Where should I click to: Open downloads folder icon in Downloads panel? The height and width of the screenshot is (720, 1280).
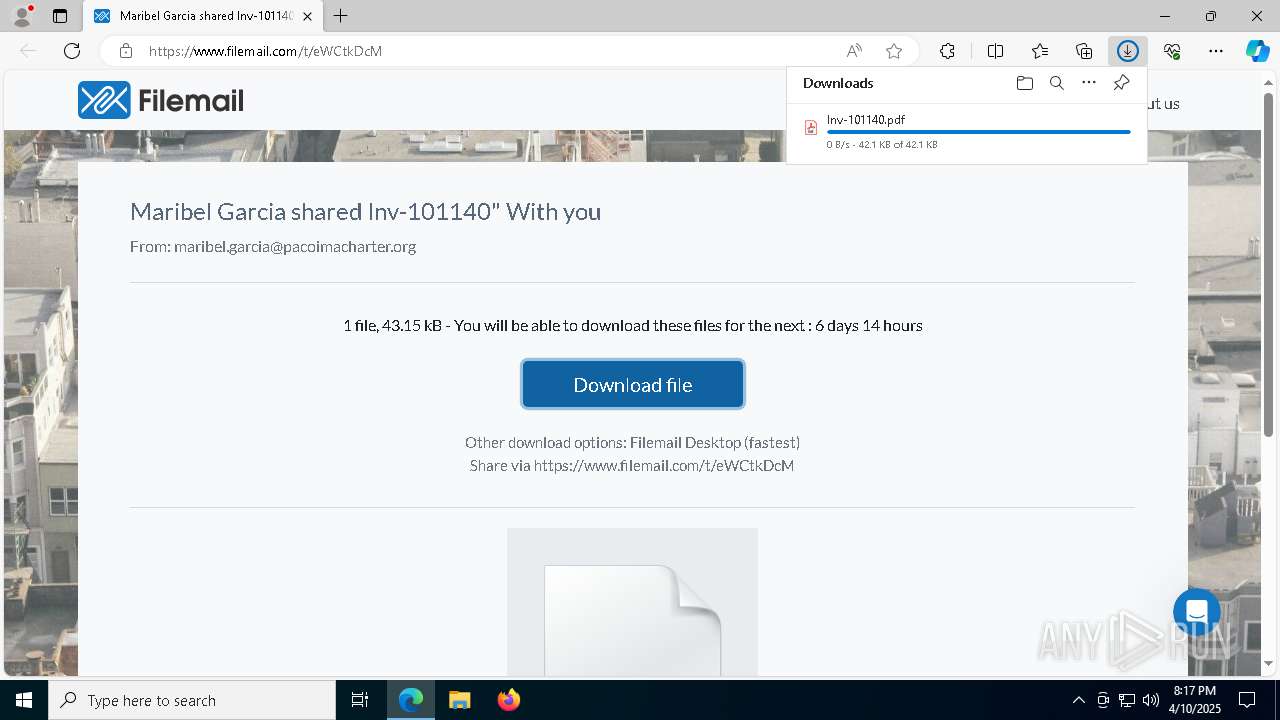[1024, 83]
